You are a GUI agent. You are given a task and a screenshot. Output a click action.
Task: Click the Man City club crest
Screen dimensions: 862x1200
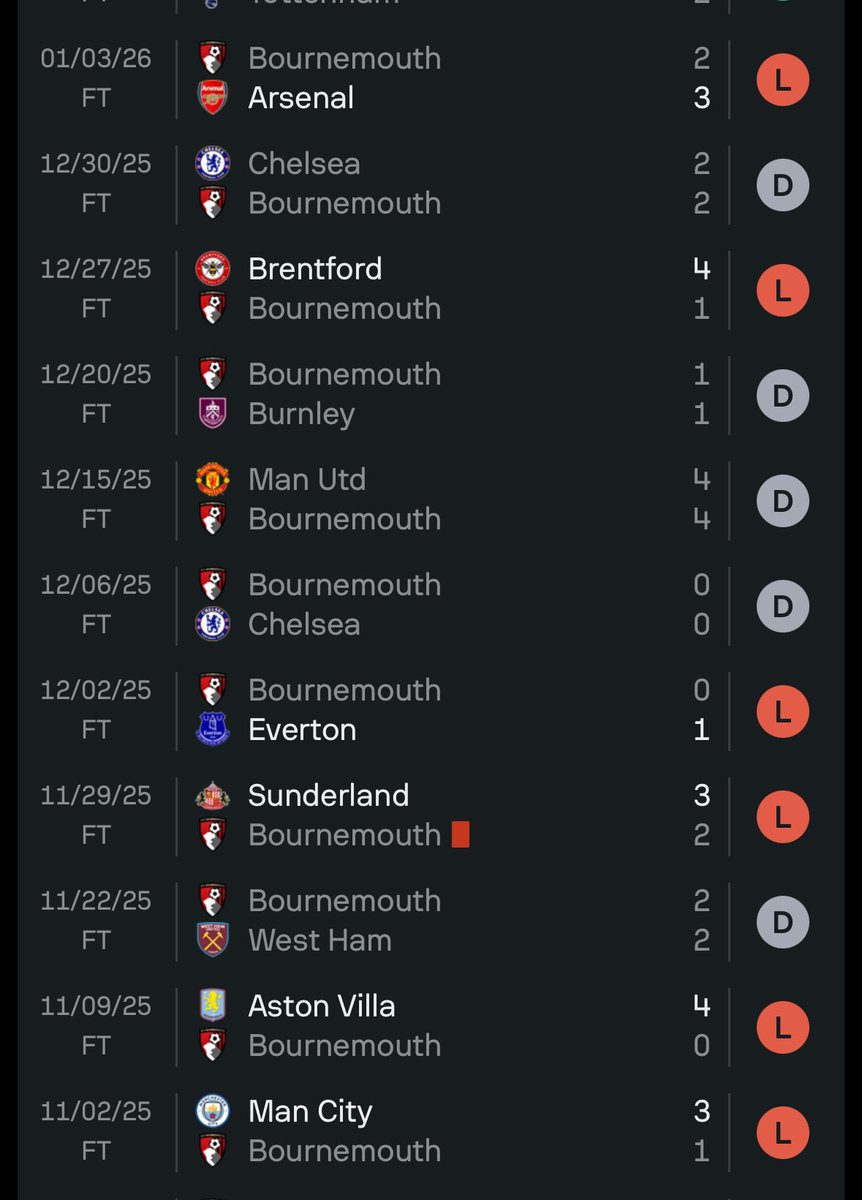click(212, 1111)
